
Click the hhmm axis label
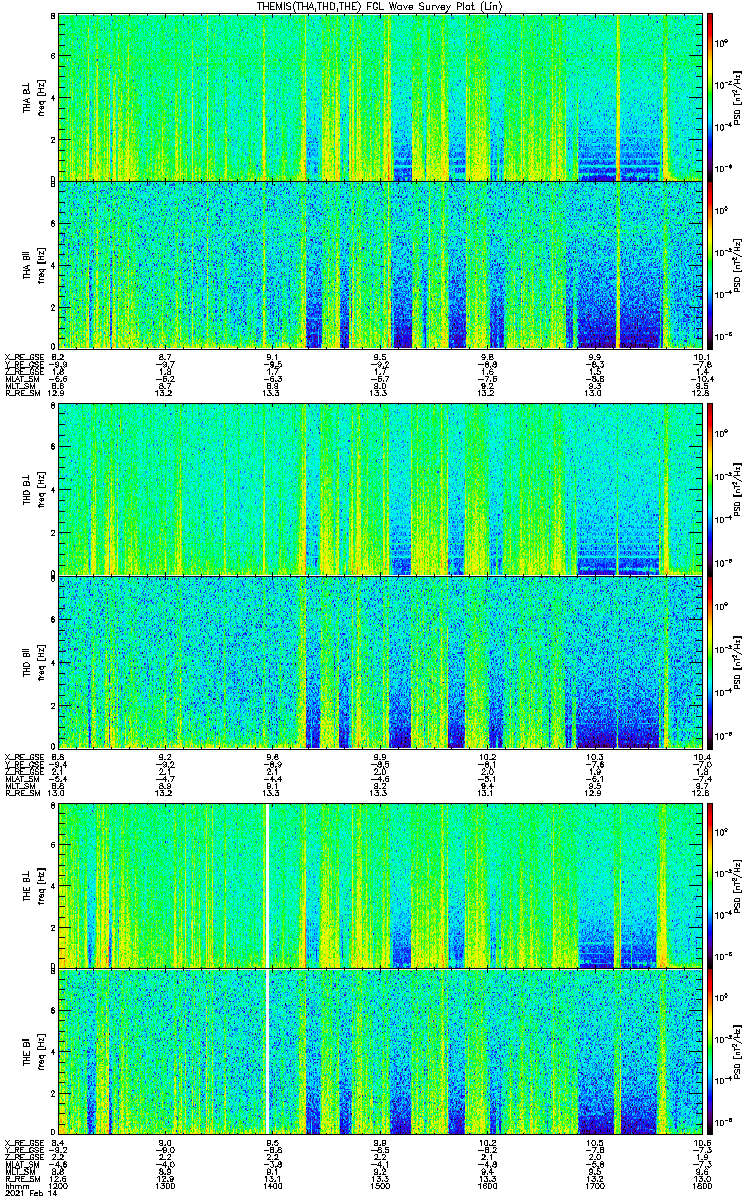(x=16, y=1185)
